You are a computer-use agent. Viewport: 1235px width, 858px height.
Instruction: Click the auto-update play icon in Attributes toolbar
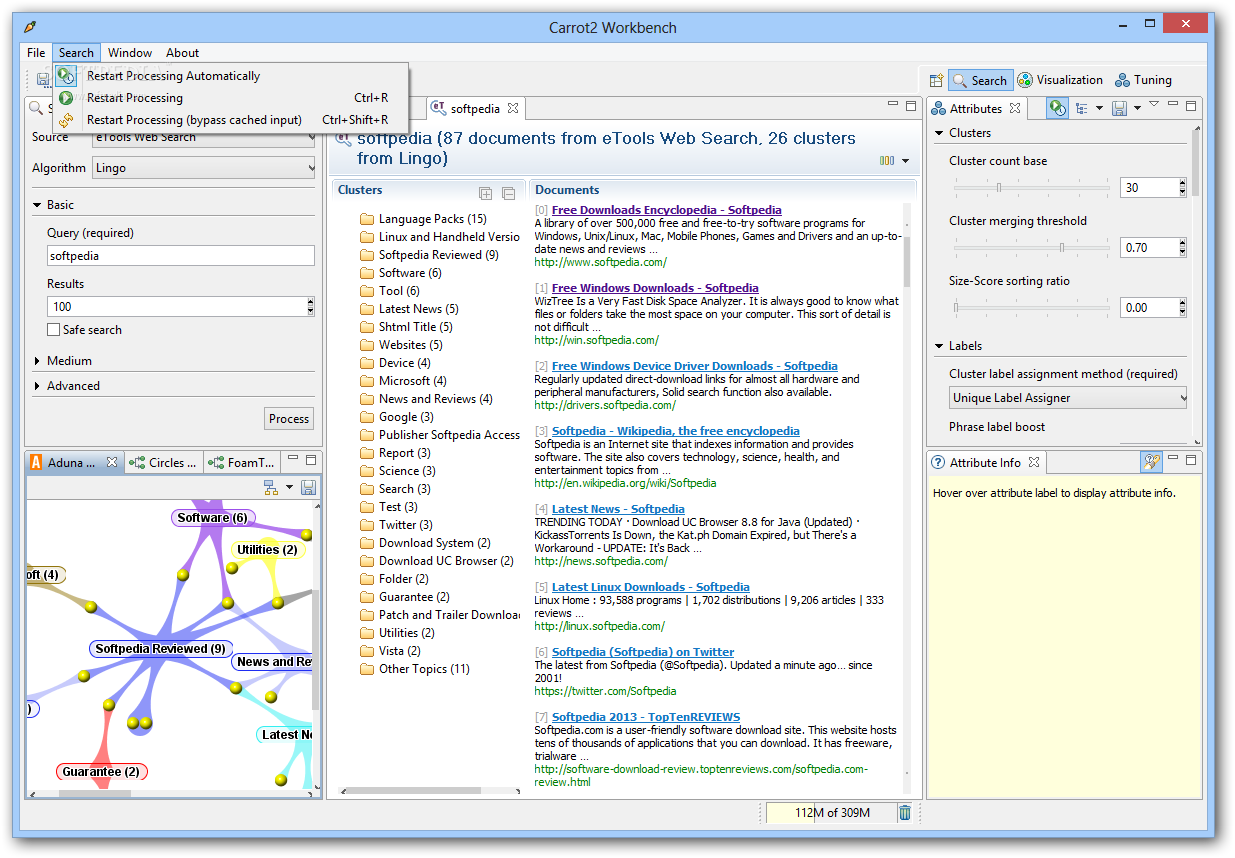click(1057, 108)
